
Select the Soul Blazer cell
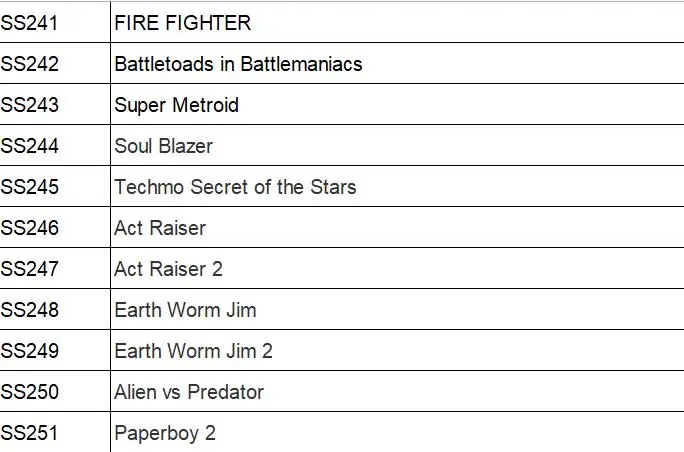pos(163,146)
